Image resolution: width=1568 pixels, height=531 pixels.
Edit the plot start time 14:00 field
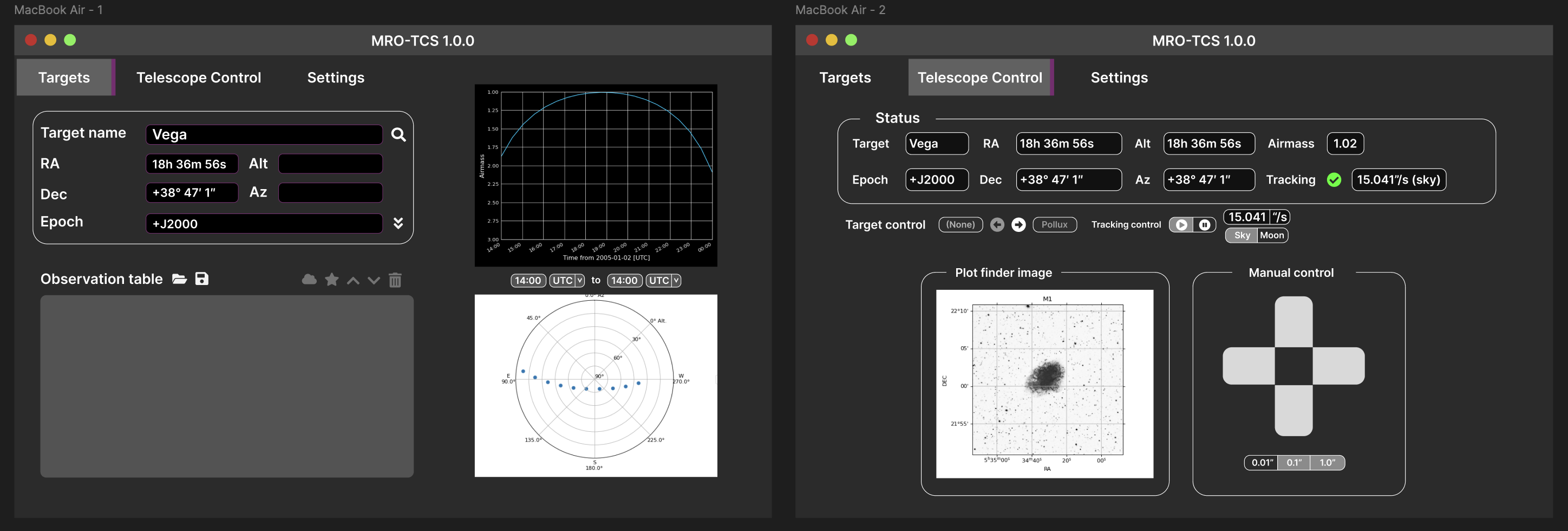[x=528, y=280]
